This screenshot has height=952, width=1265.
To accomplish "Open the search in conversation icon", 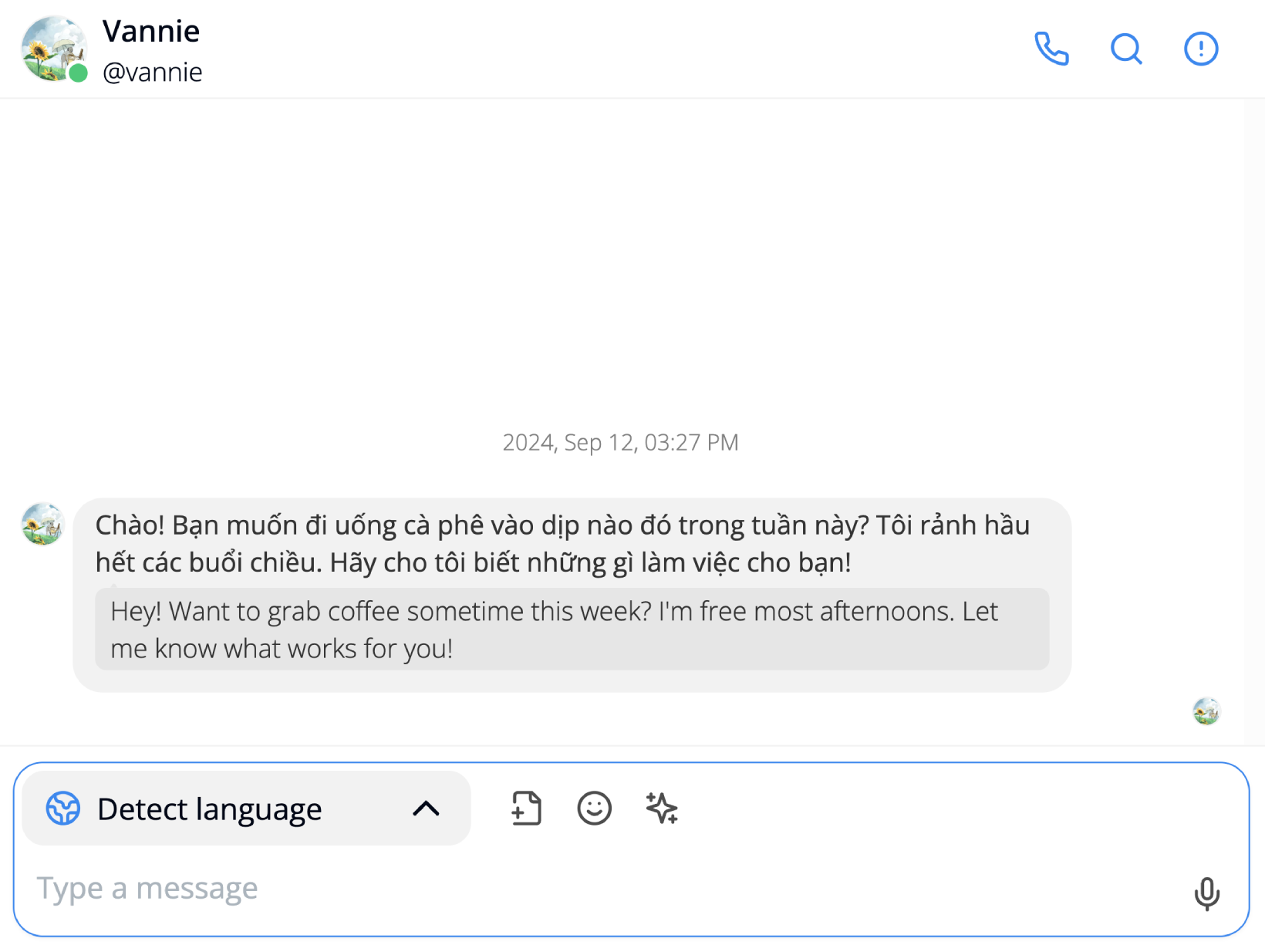I will [1126, 49].
